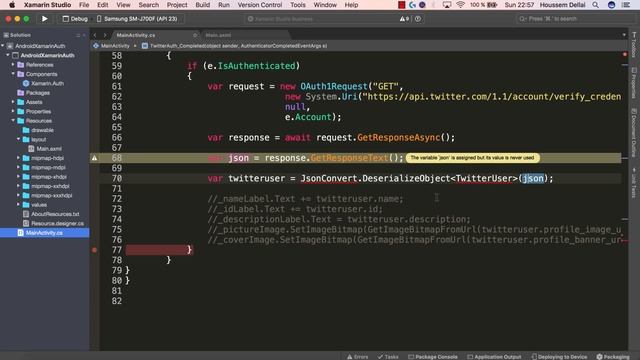Open the Package Console pad
Screen dimensions: 640x360
pyautogui.click(x=433, y=356)
